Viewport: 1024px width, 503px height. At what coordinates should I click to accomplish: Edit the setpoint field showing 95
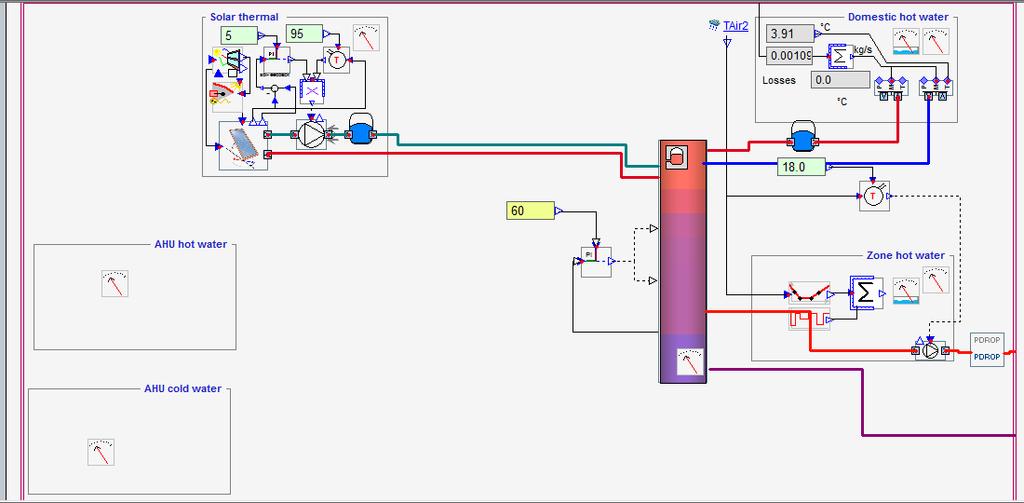coord(304,34)
